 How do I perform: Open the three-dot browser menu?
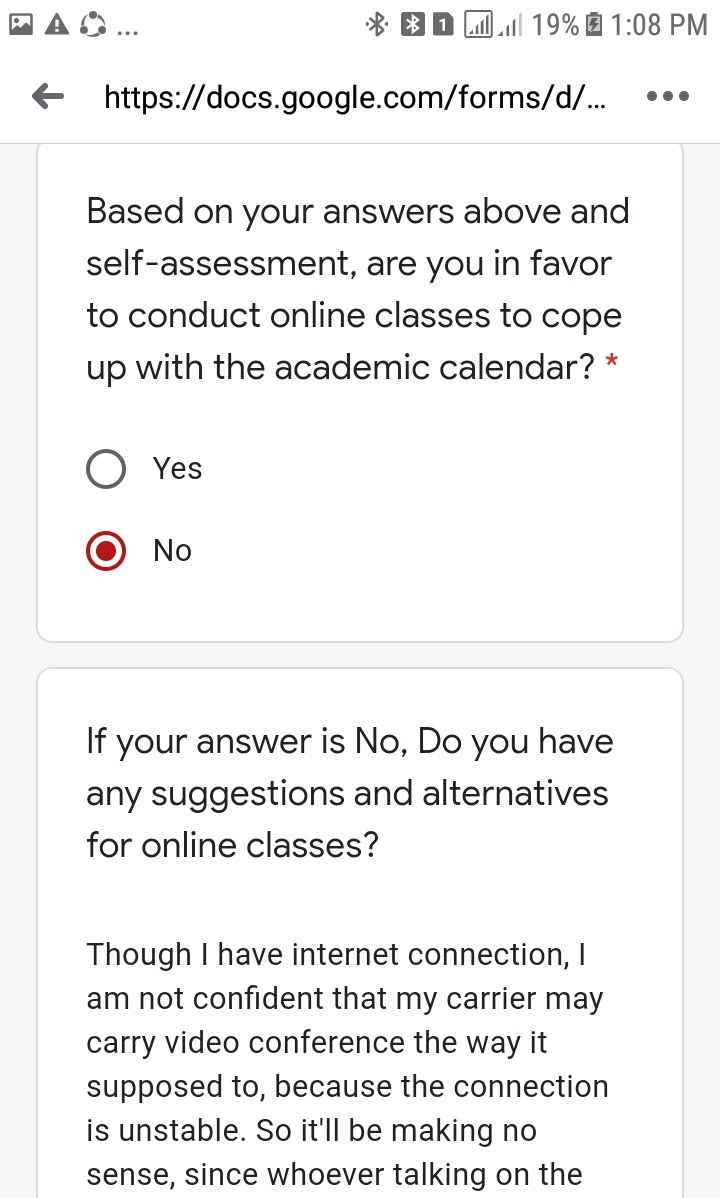(667, 97)
